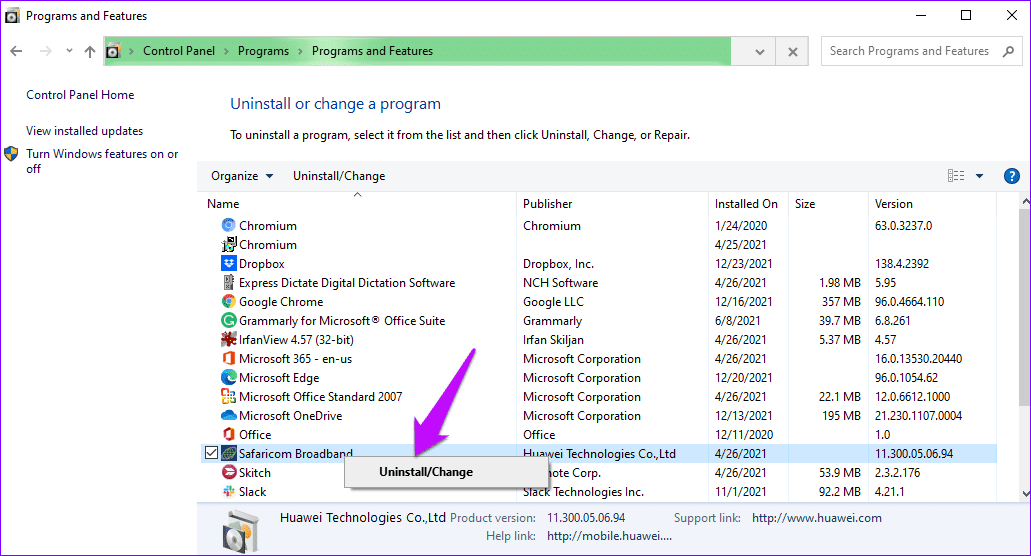Uncheck the Safaricom Broadband checkbox
The width and height of the screenshot is (1031, 556).
pyautogui.click(x=211, y=453)
